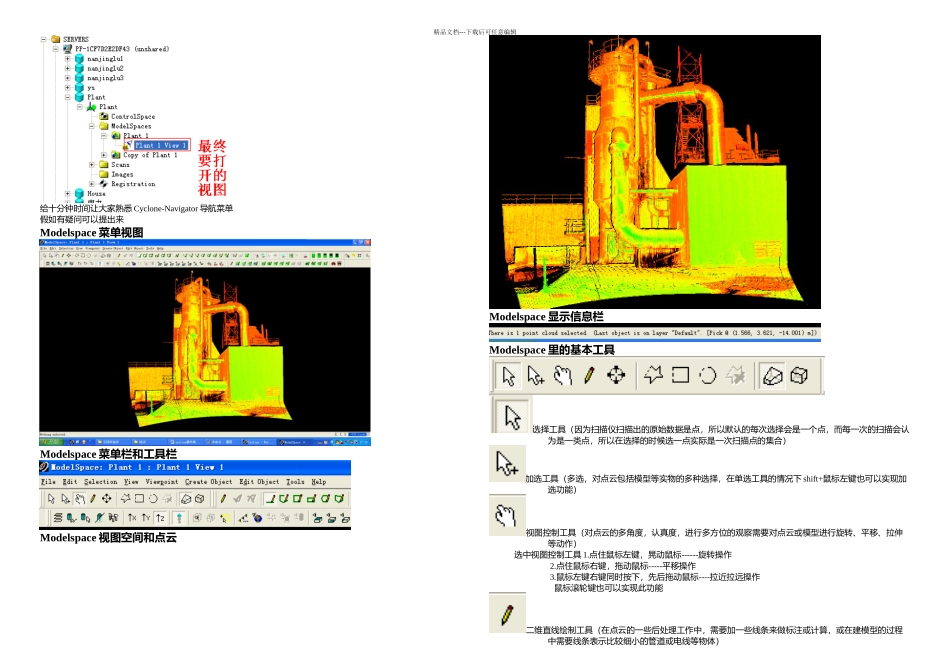The width and height of the screenshot is (950, 672).
Task: Switch to perspective view in ModelSpace menu-bar toolbar
Action: [186, 499]
